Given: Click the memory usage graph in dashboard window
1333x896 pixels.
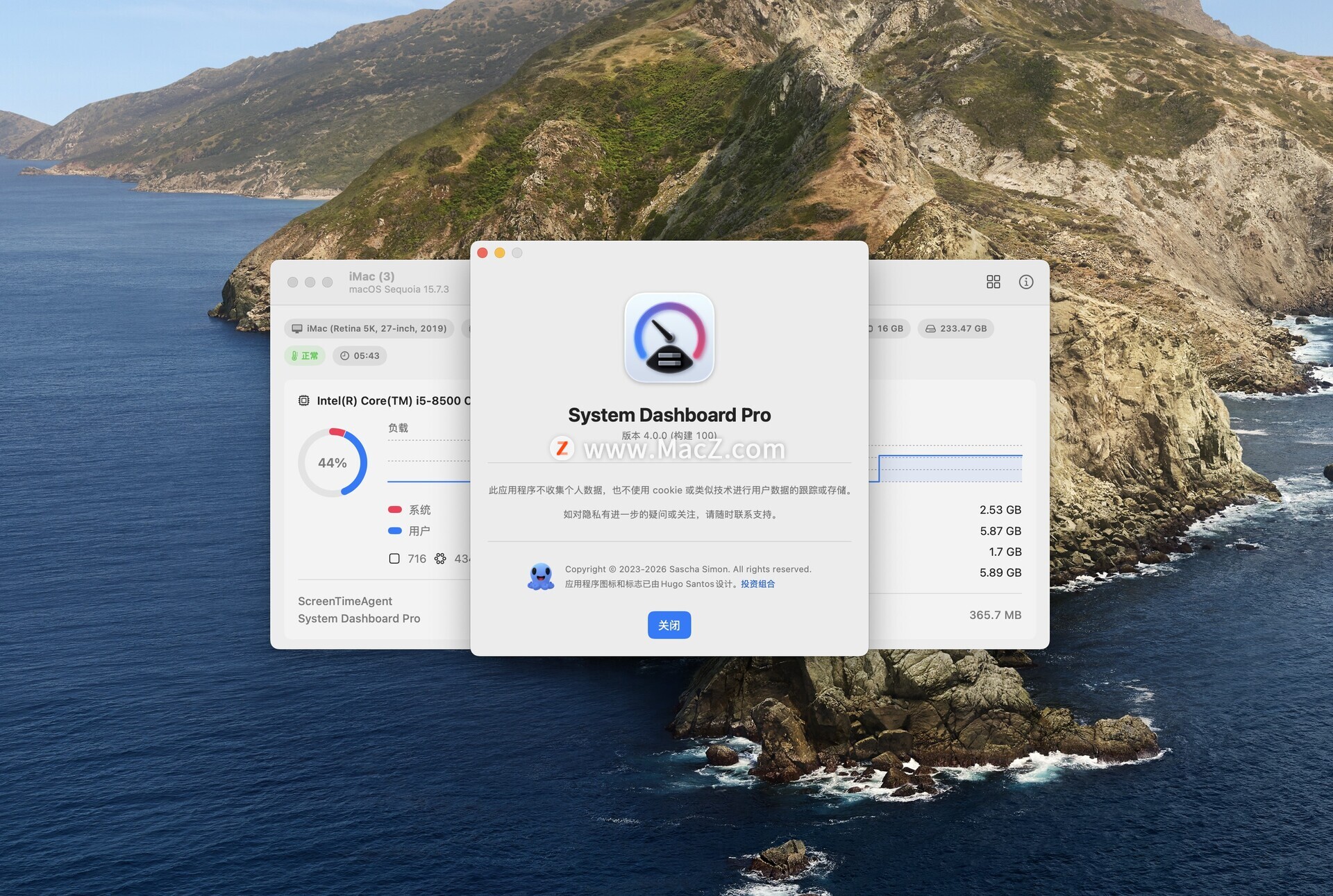Looking at the screenshot, I should (x=946, y=464).
